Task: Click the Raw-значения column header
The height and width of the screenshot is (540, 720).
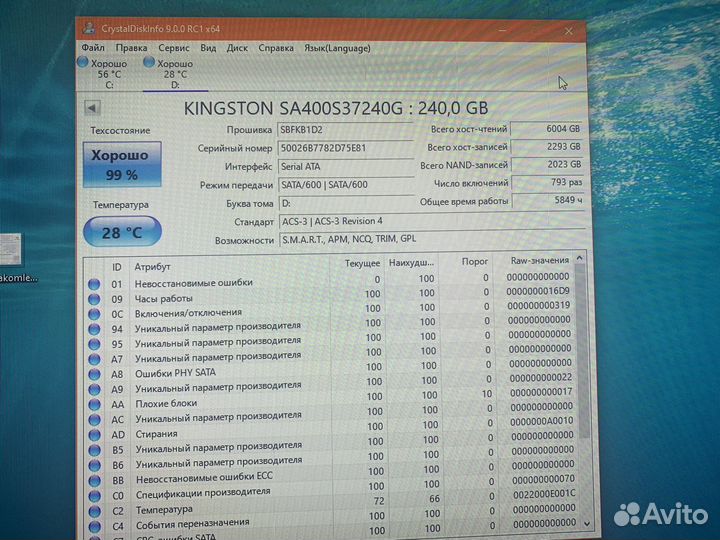Action: [540, 260]
